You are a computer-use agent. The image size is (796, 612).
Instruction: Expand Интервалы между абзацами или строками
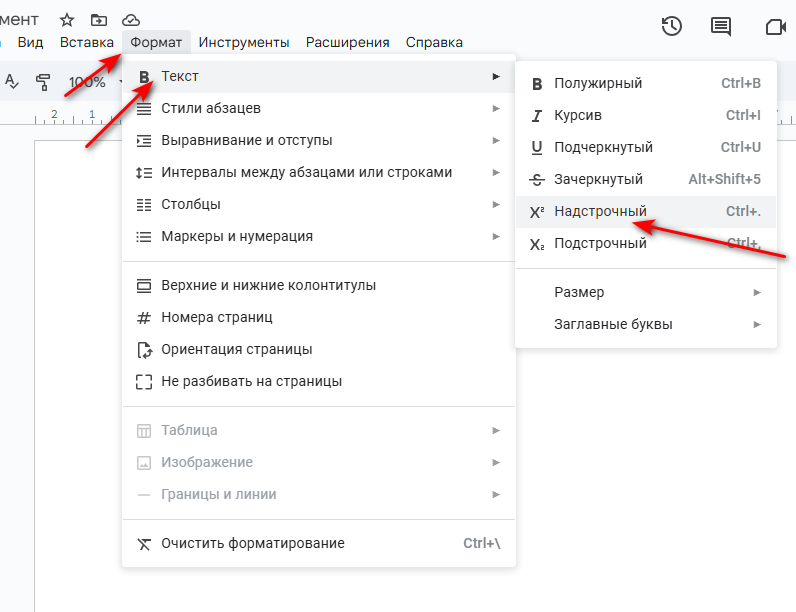pos(319,173)
